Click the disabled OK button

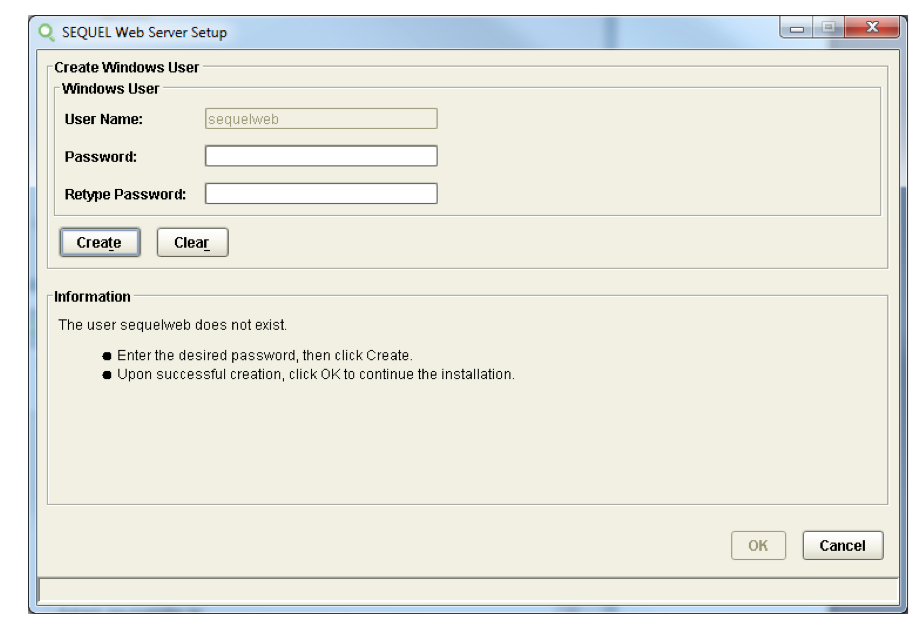(x=757, y=544)
